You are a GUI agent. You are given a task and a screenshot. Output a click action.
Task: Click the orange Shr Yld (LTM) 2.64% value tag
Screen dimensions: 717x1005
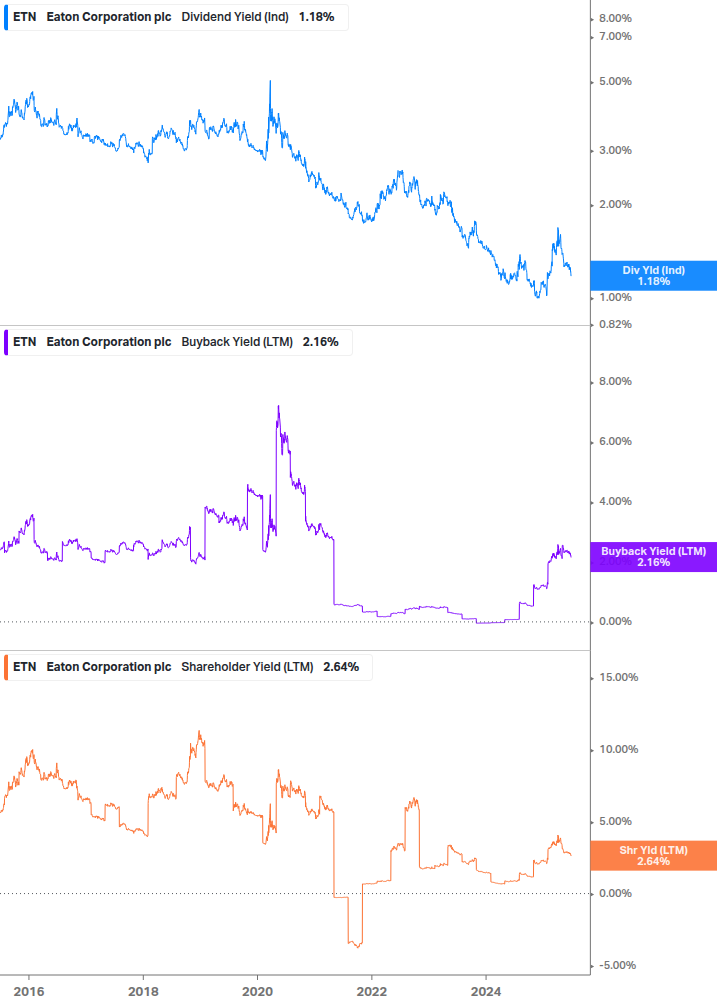pyautogui.click(x=654, y=856)
